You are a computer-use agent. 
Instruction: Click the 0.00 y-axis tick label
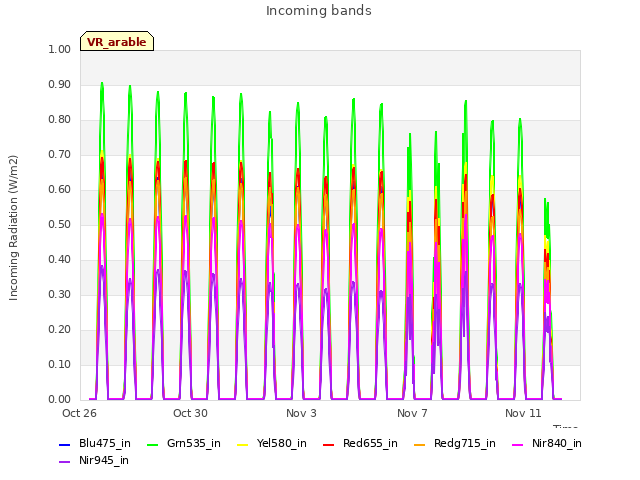click(60, 399)
